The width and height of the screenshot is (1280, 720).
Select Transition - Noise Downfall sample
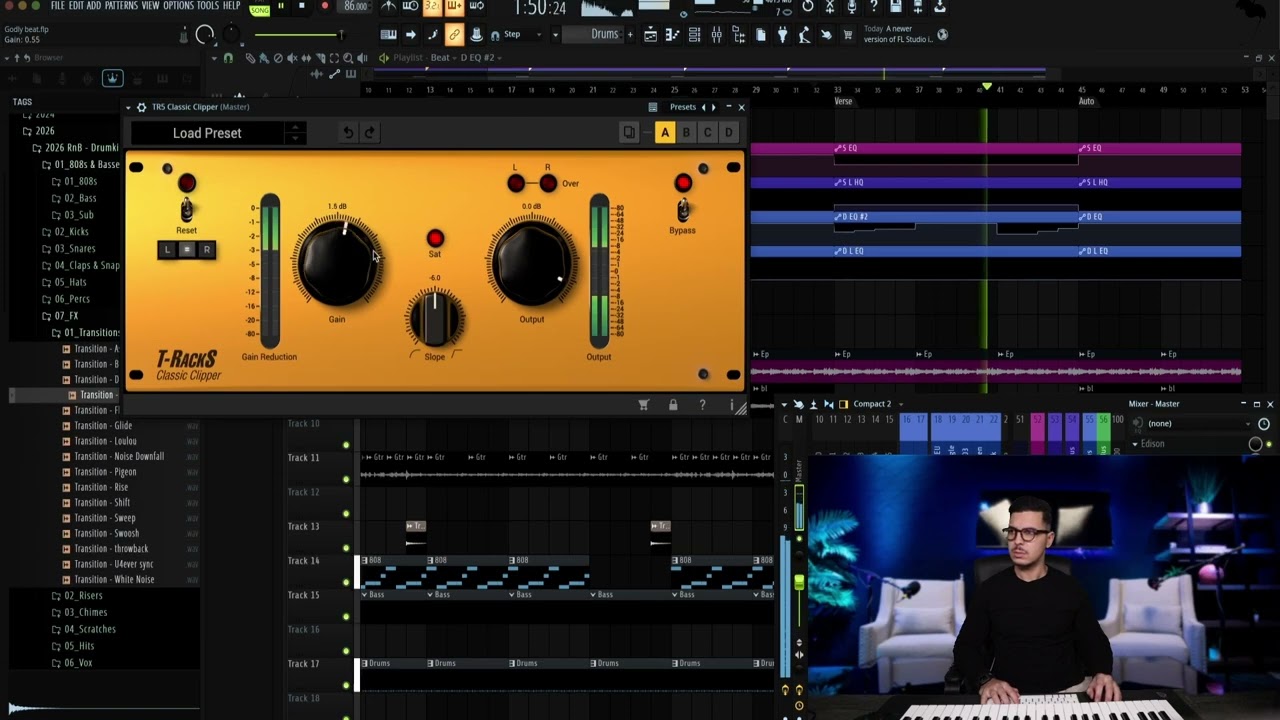point(119,457)
